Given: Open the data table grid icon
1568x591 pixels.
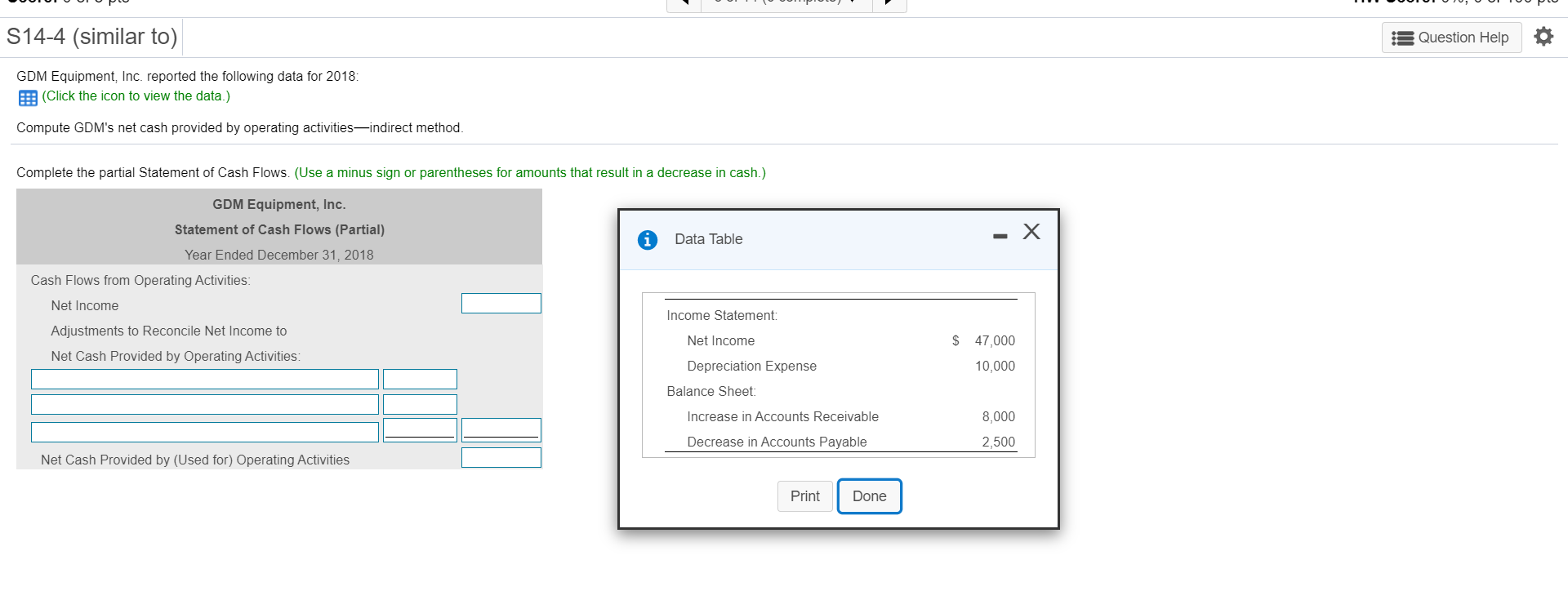Looking at the screenshot, I should pos(28,98).
